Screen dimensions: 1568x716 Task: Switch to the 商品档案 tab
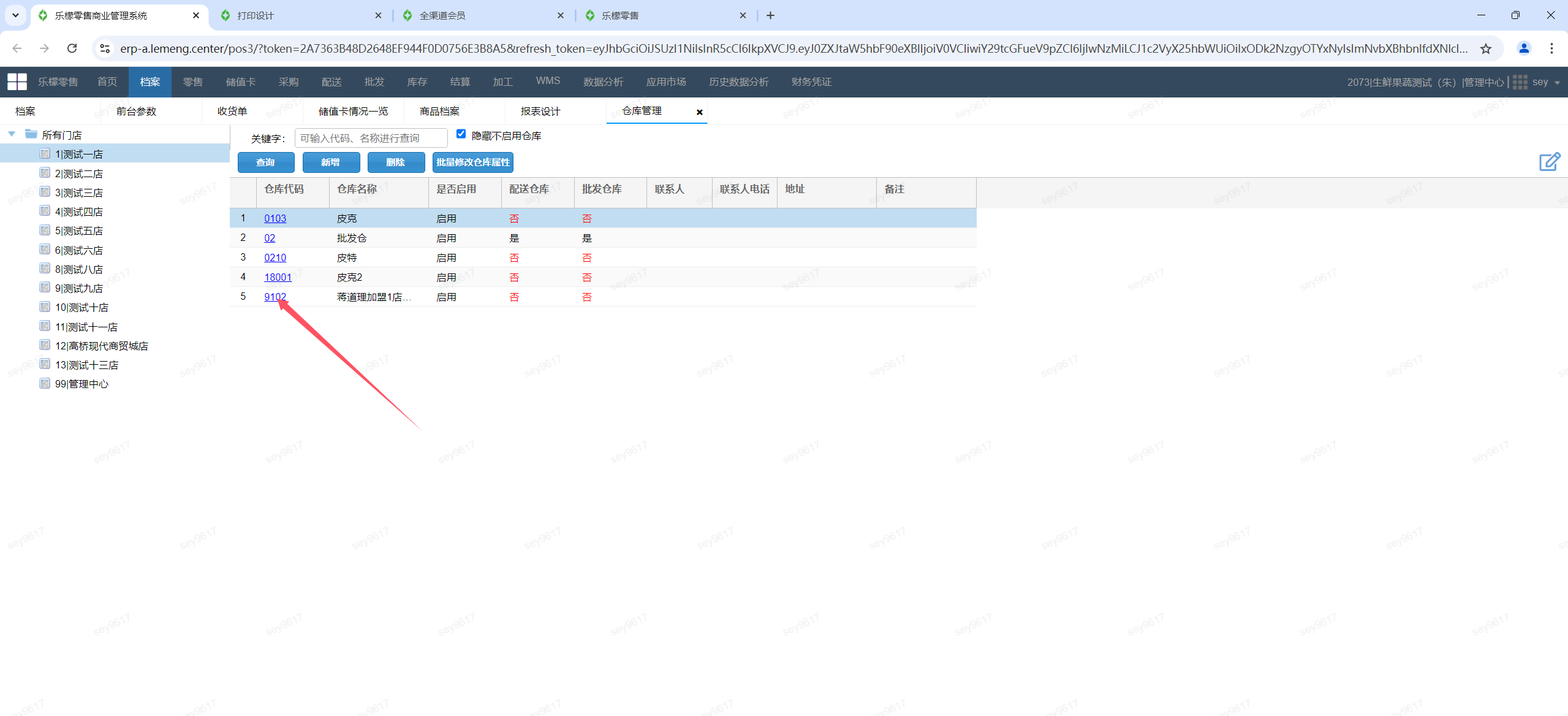[x=439, y=112]
